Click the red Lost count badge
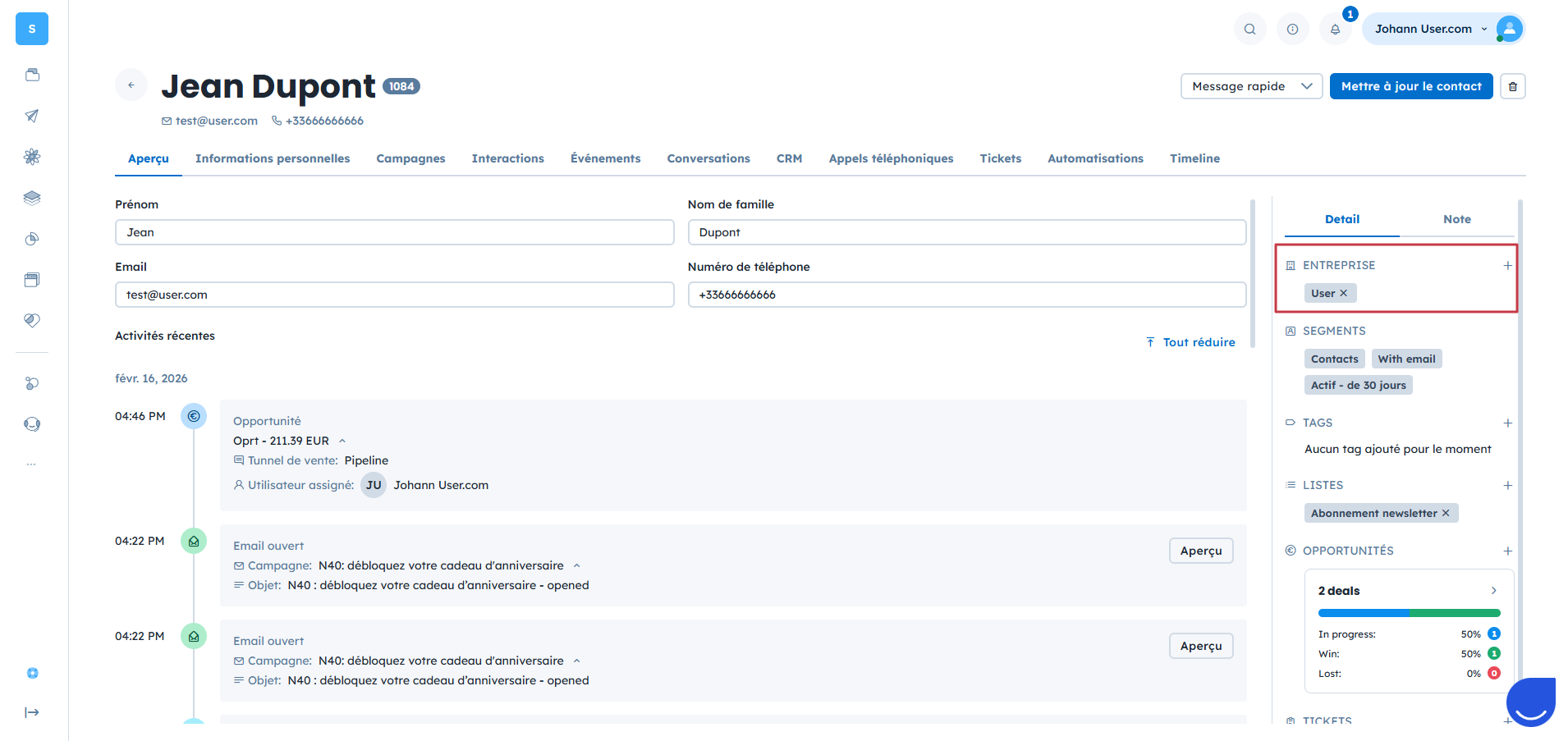The height and width of the screenshot is (741, 1568). tap(1494, 674)
